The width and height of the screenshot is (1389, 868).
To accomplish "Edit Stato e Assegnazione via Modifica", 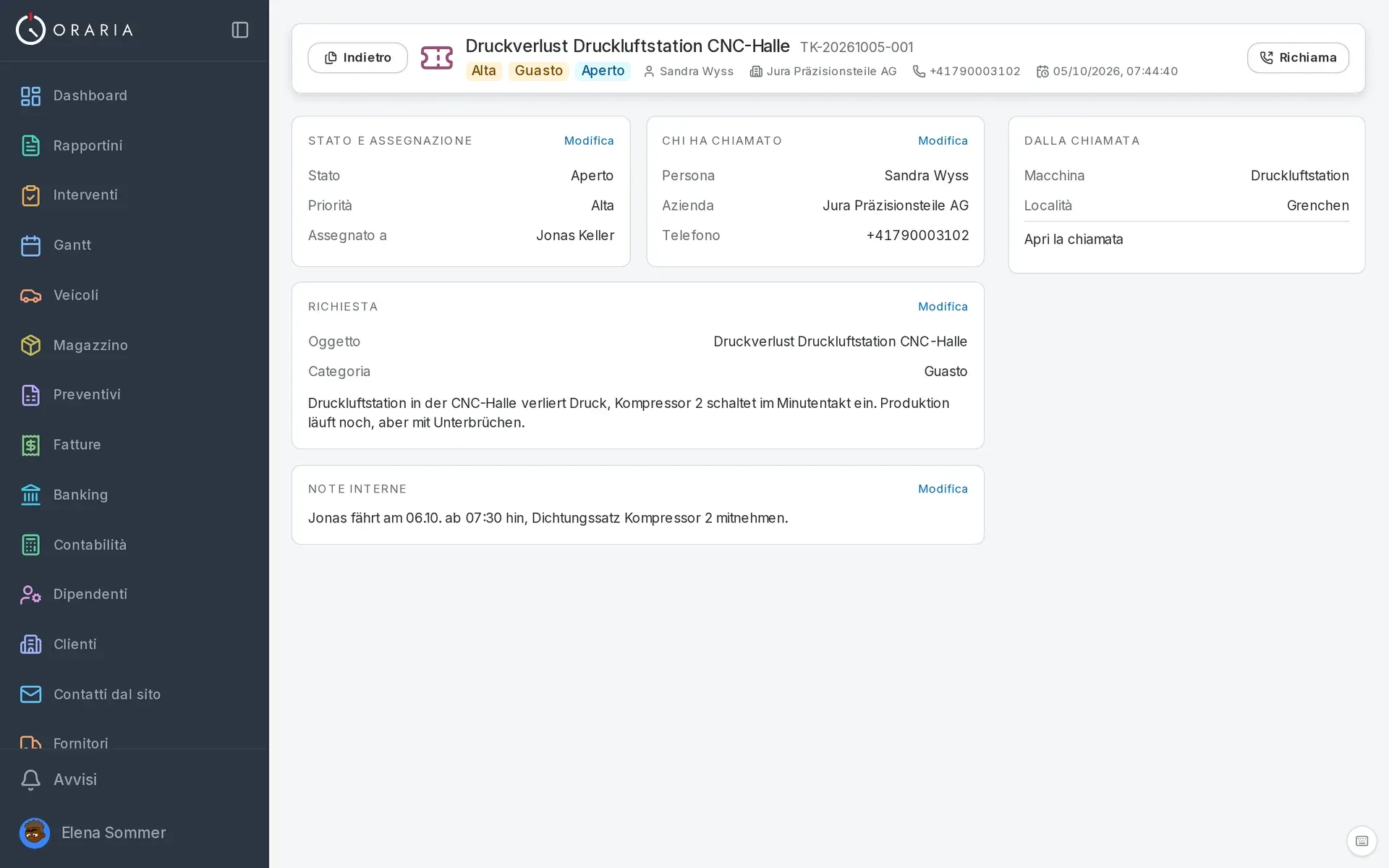I will [589, 141].
